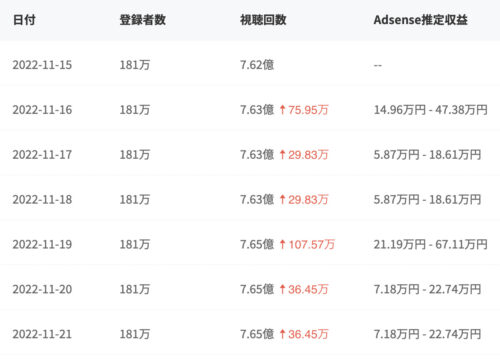Click the Adsense推定収益 column header

tap(420, 20)
